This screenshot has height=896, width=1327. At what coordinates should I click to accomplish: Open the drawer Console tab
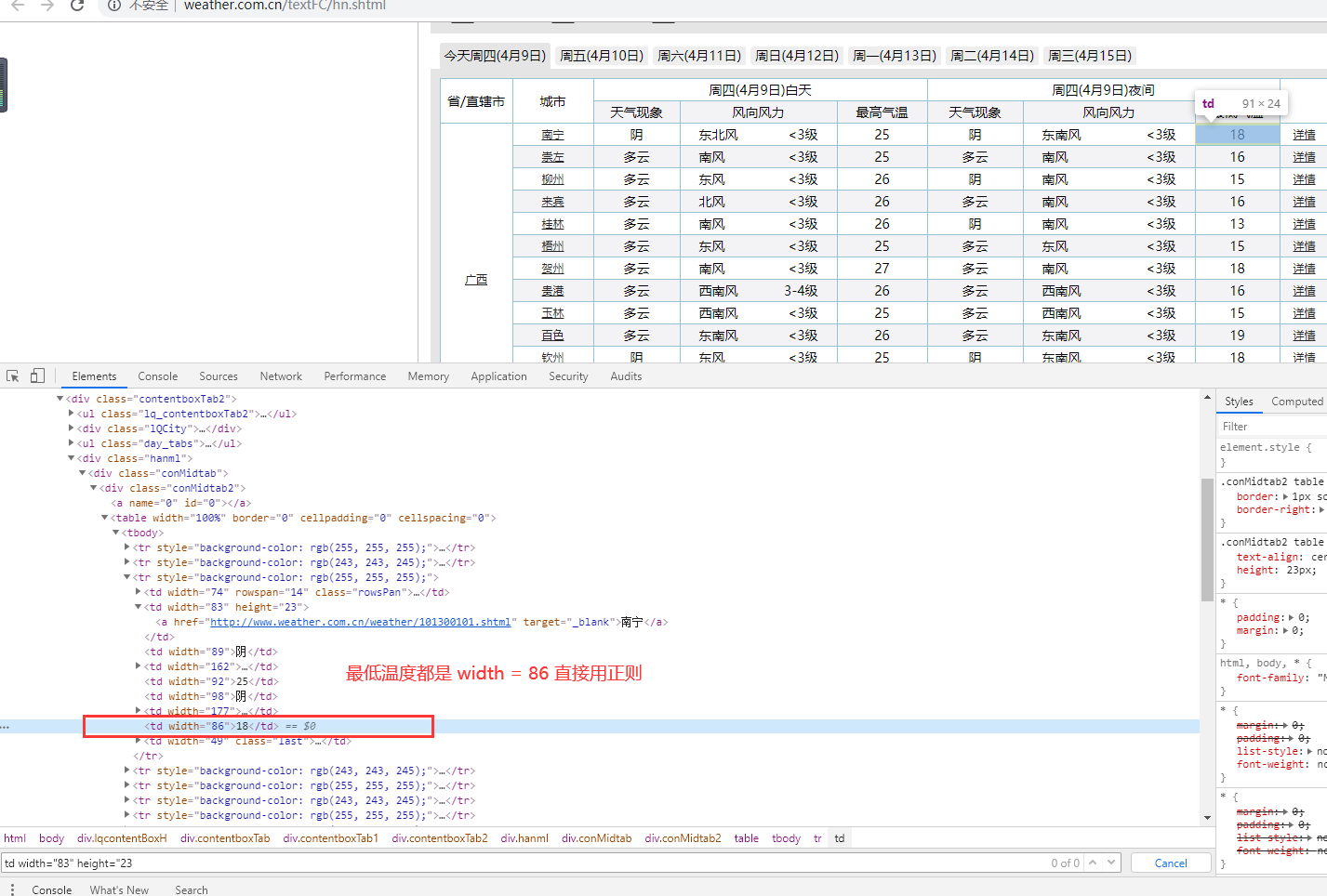[x=52, y=889]
